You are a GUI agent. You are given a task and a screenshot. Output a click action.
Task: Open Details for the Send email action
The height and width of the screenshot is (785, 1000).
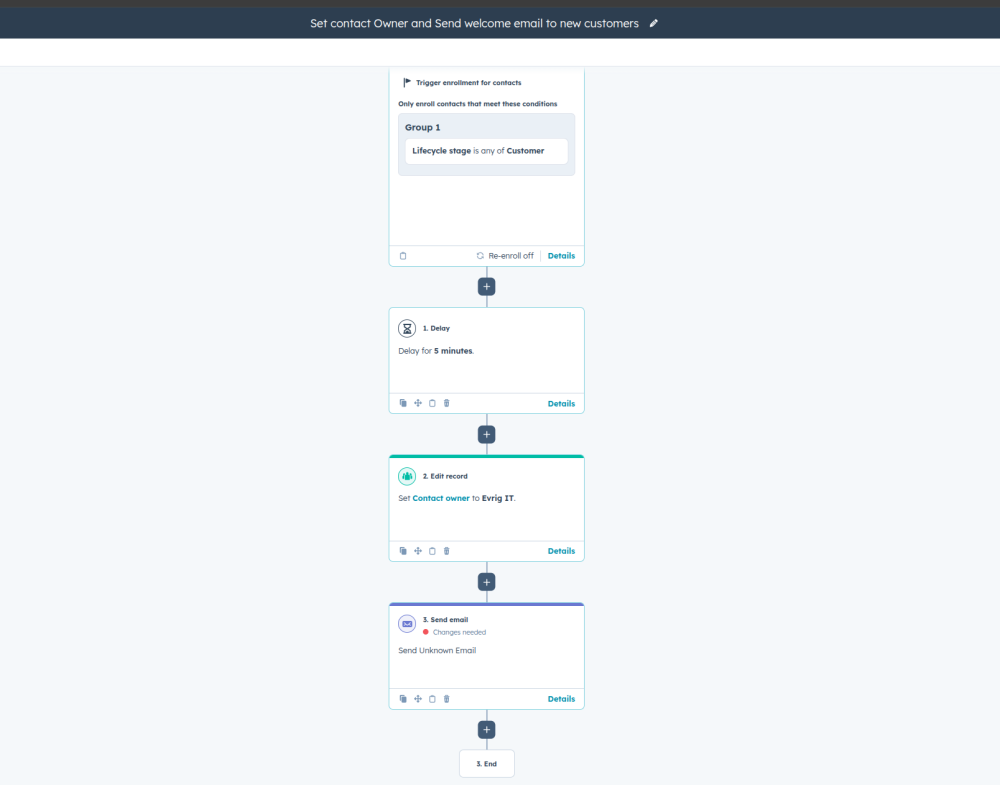point(561,699)
